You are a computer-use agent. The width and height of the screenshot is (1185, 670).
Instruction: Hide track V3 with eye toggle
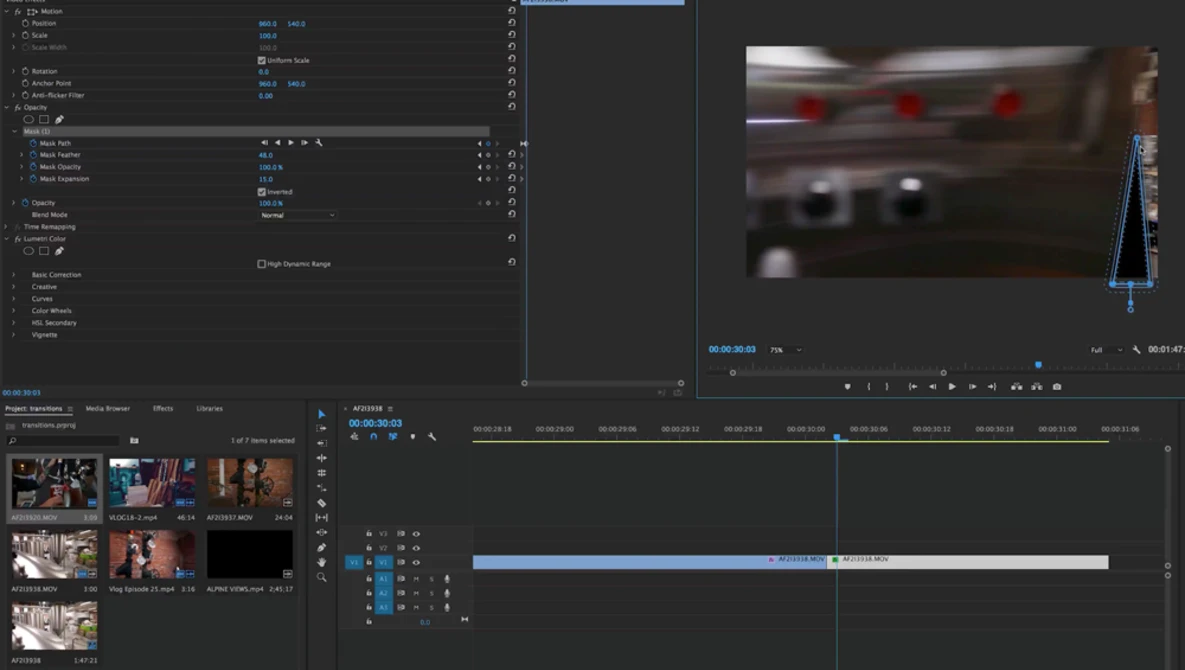[x=416, y=534]
